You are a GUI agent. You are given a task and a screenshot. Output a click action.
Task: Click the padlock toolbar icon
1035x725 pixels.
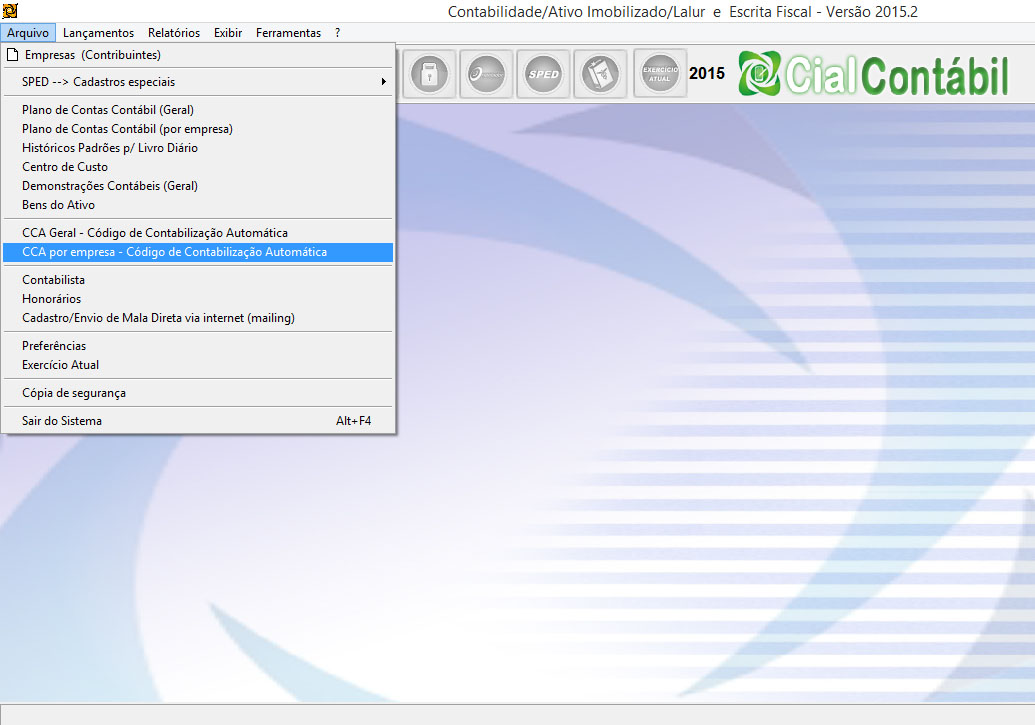tap(430, 74)
